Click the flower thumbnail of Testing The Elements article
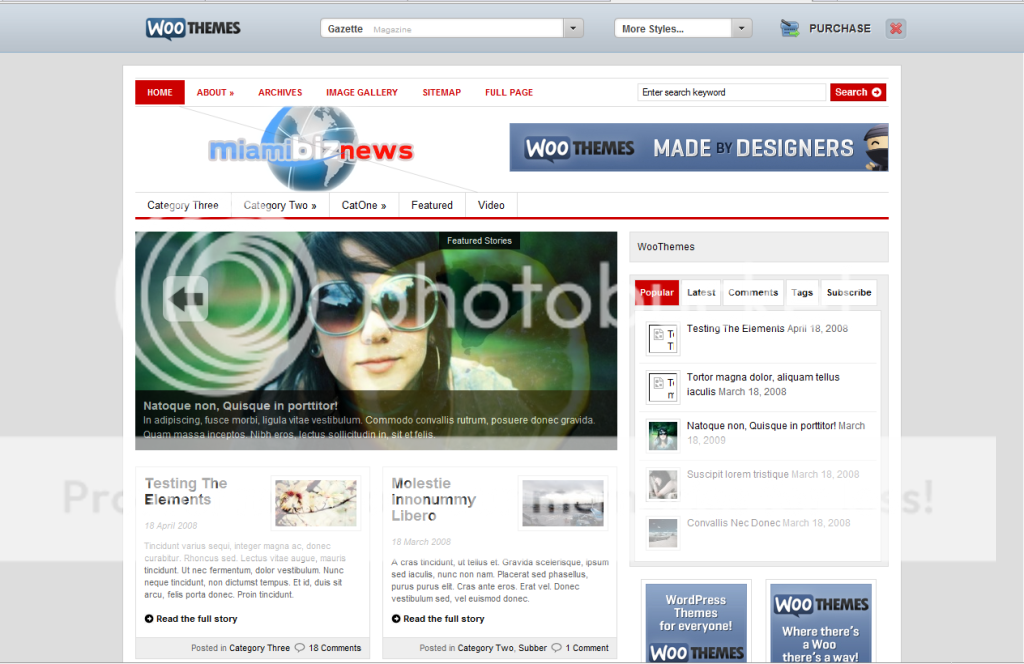1024x664 pixels. coord(316,503)
